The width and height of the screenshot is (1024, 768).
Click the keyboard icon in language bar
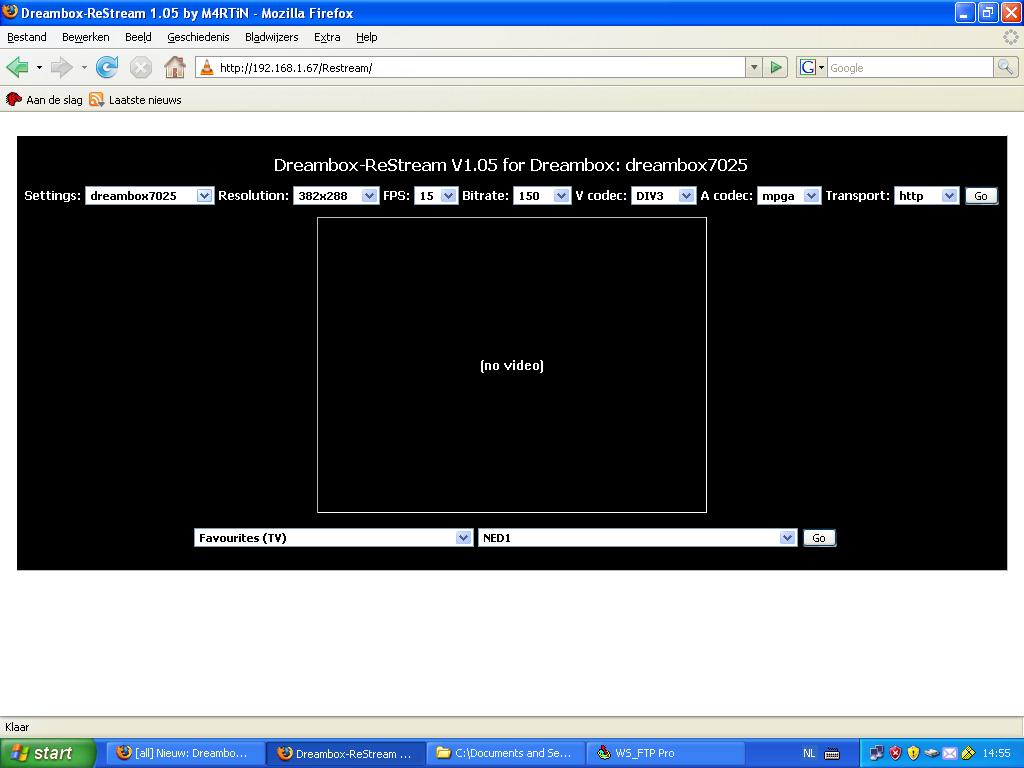click(832, 754)
